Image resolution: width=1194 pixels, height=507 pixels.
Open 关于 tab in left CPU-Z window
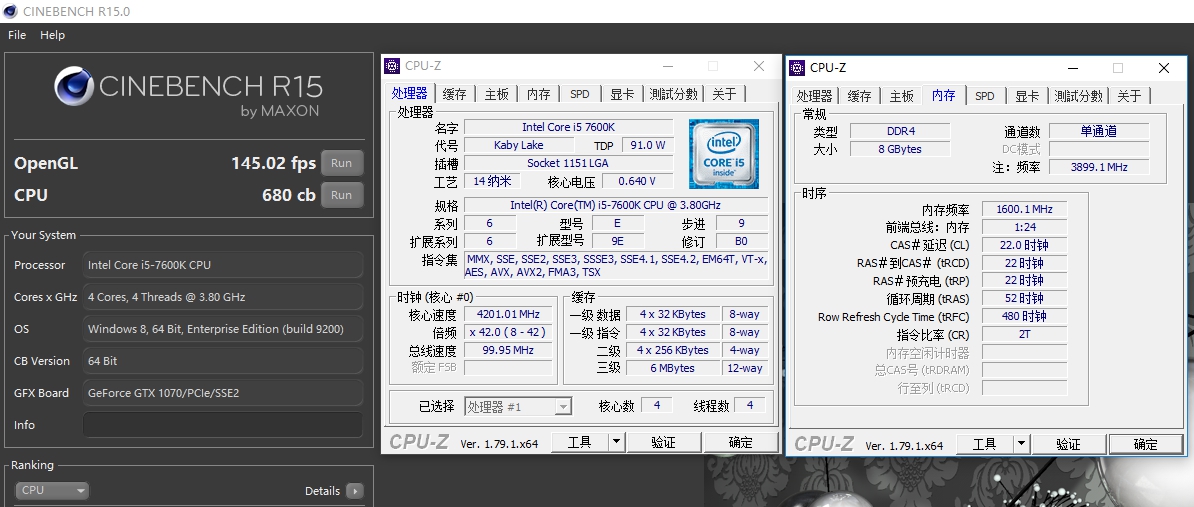click(724, 94)
